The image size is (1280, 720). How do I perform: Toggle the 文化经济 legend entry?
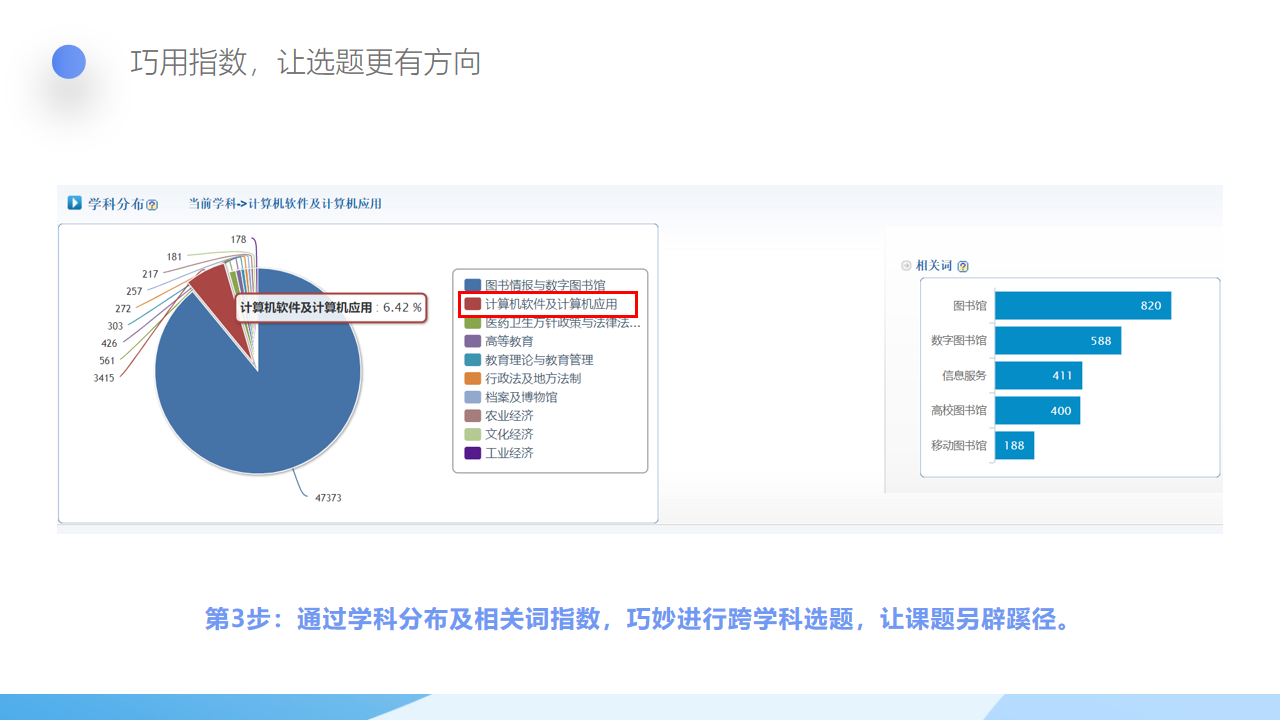509,434
